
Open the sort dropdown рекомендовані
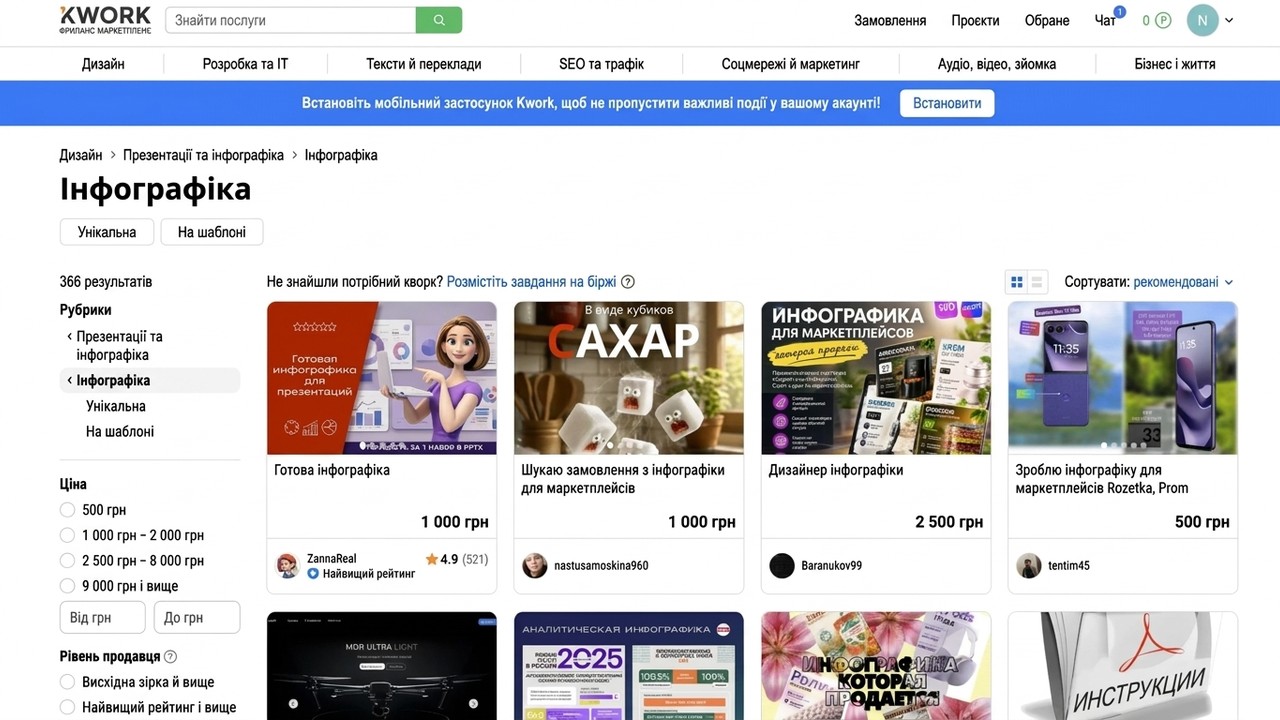click(1183, 282)
